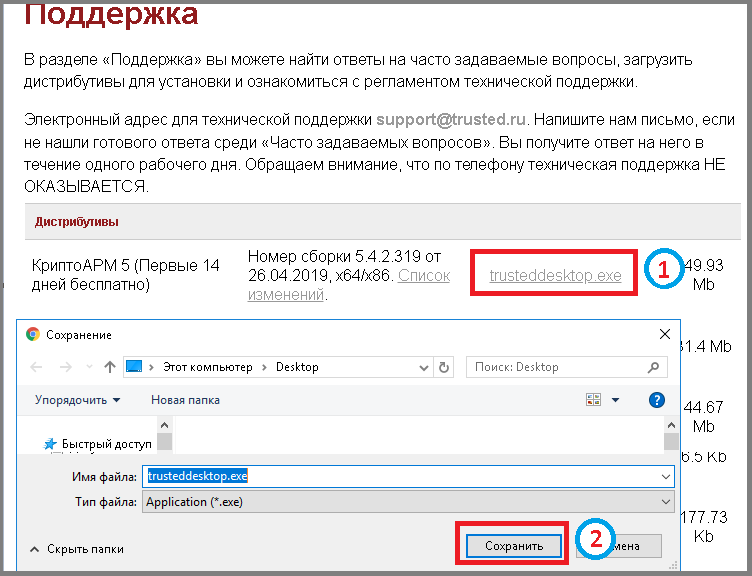Click the КриптоАРМ 5 product name text
The image size is (752, 576).
[126, 275]
